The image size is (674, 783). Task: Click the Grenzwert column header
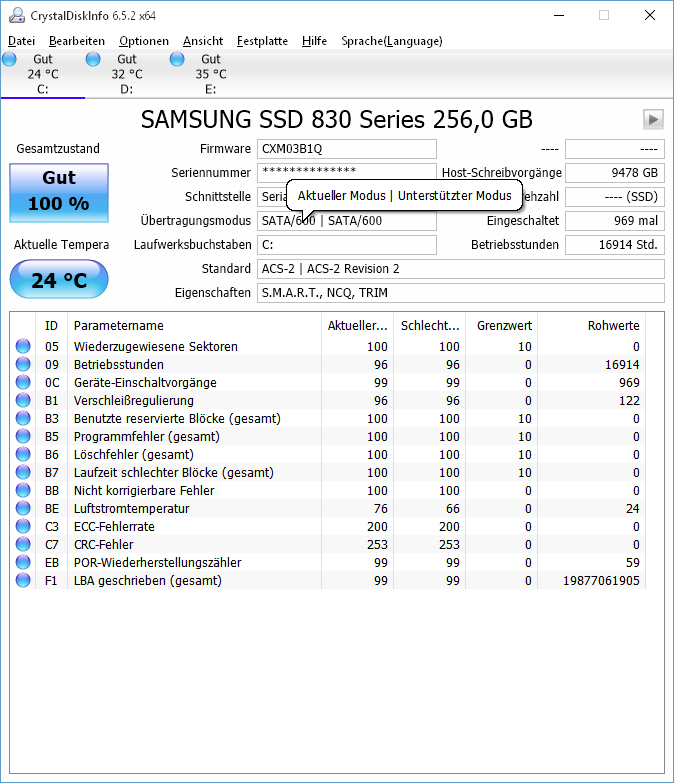502,326
